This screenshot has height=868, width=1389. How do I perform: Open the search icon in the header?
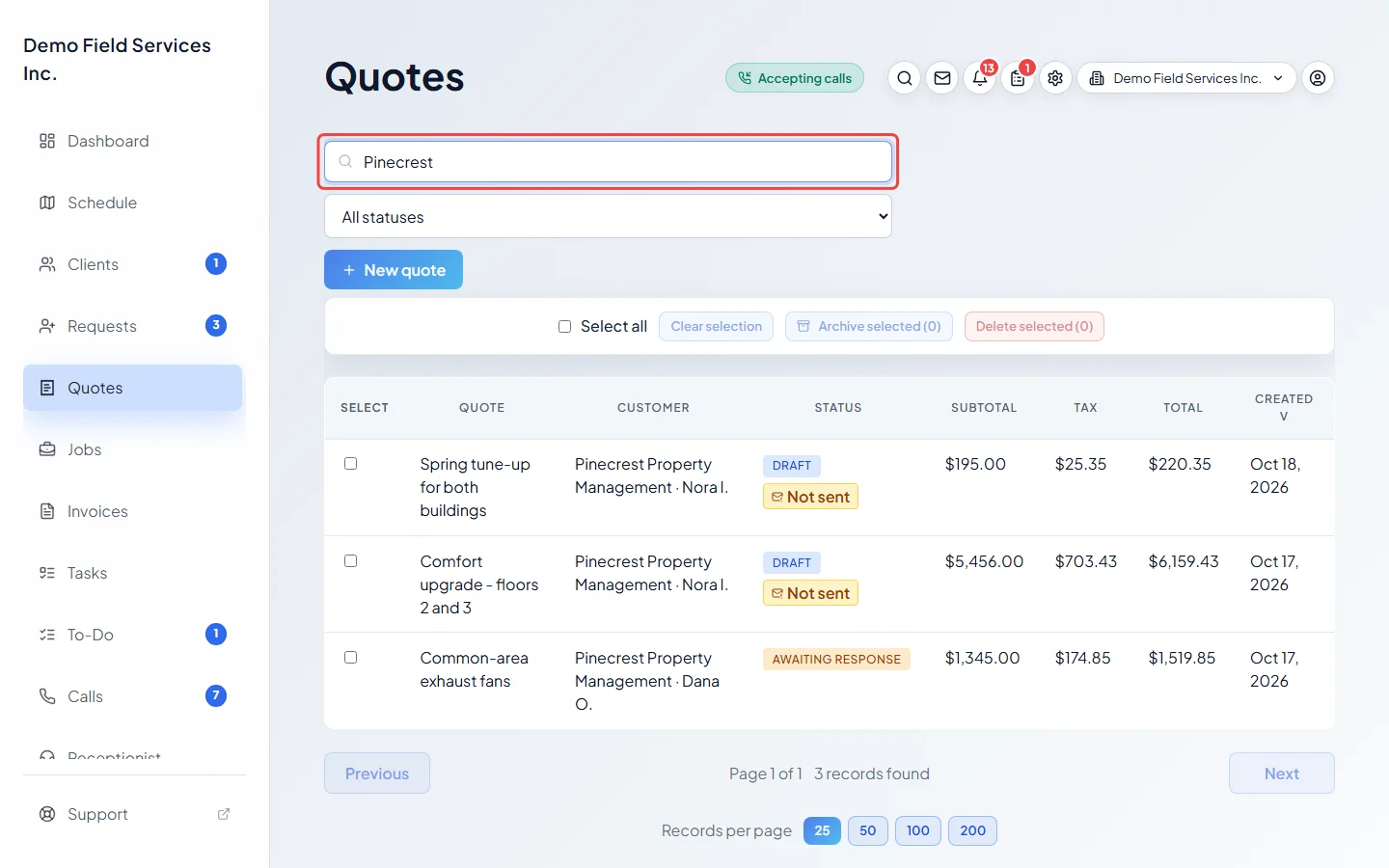pyautogui.click(x=904, y=78)
